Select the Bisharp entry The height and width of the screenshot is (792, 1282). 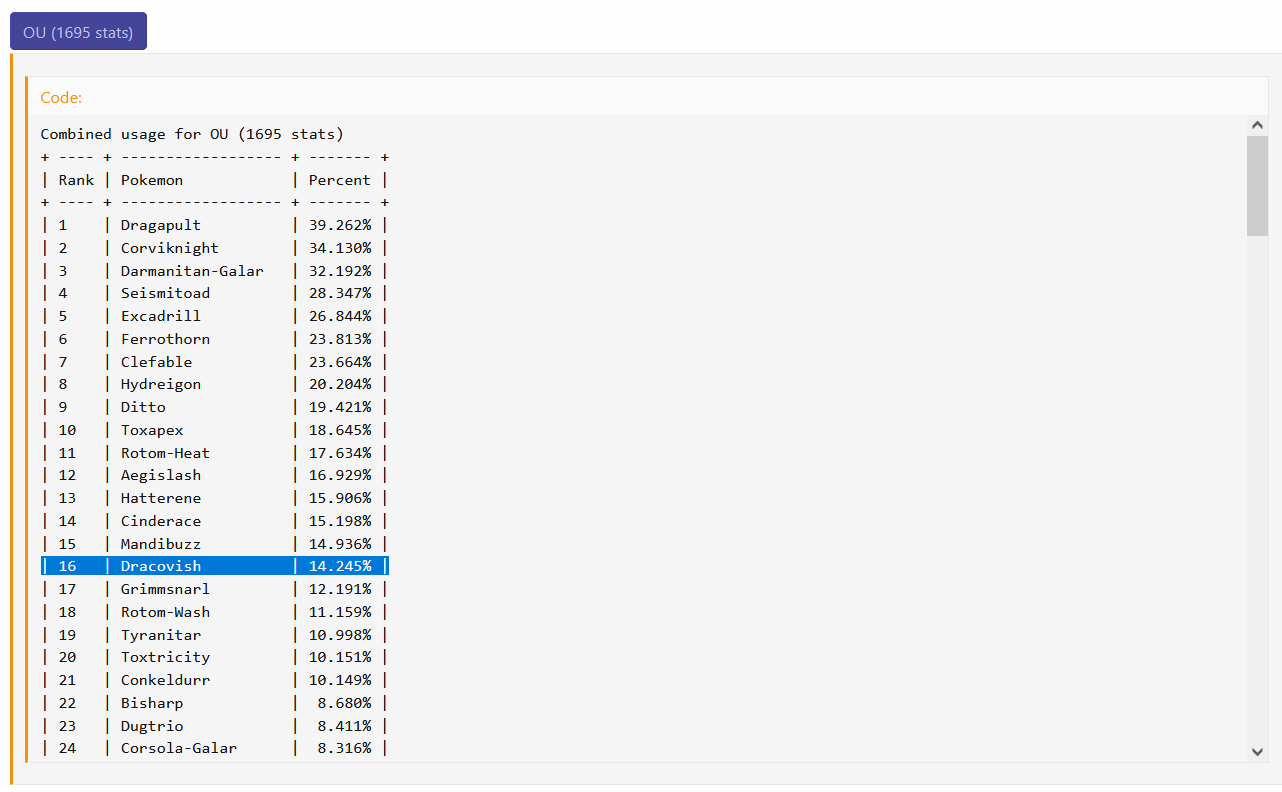[152, 703]
